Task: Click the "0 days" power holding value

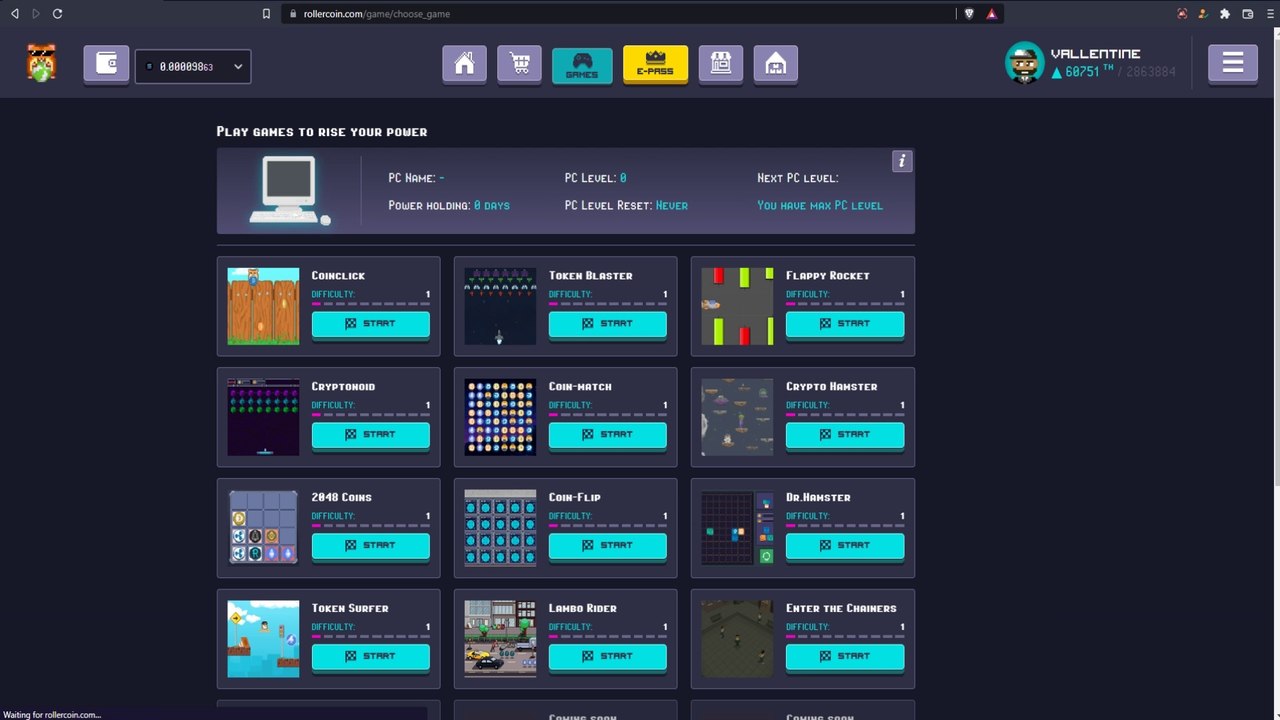Action: pyautogui.click(x=492, y=205)
